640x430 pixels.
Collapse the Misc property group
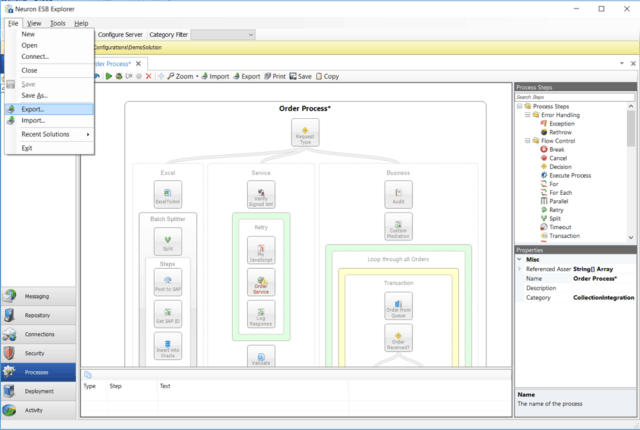[x=520, y=259]
